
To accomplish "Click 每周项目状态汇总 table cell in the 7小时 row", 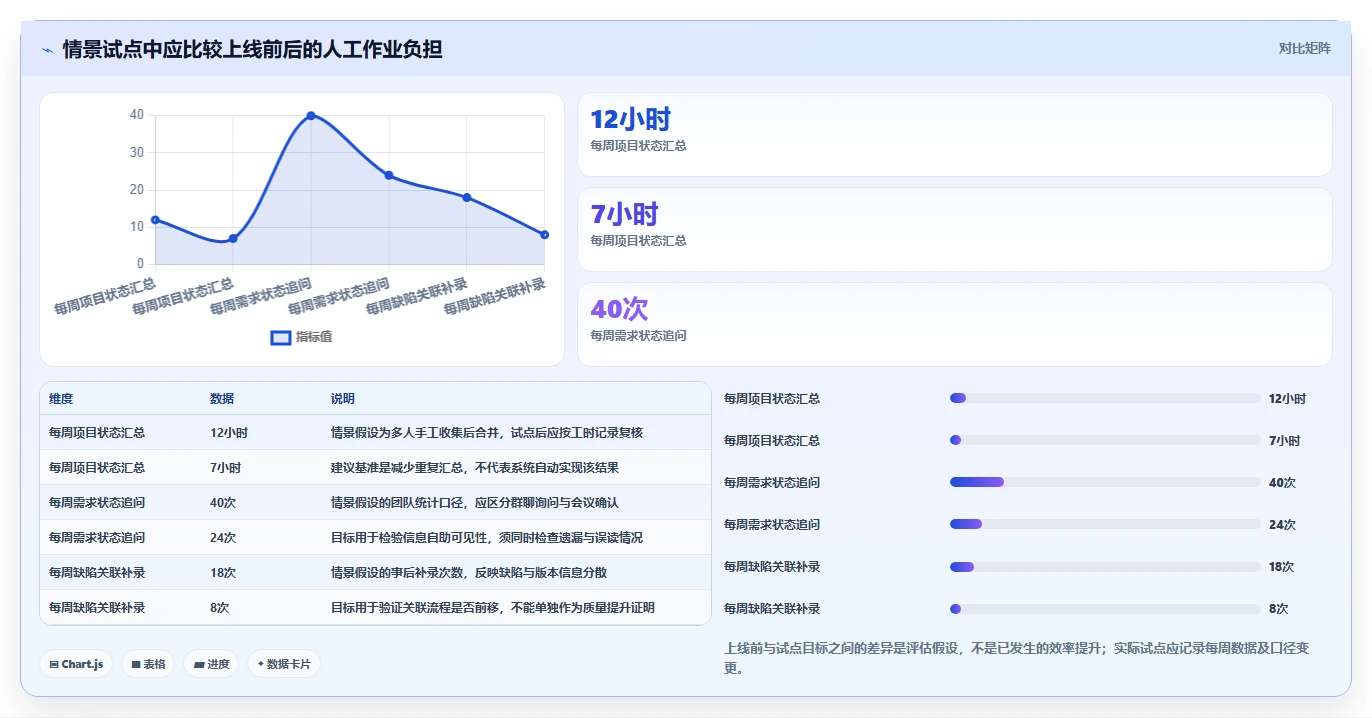I will pos(97,468).
